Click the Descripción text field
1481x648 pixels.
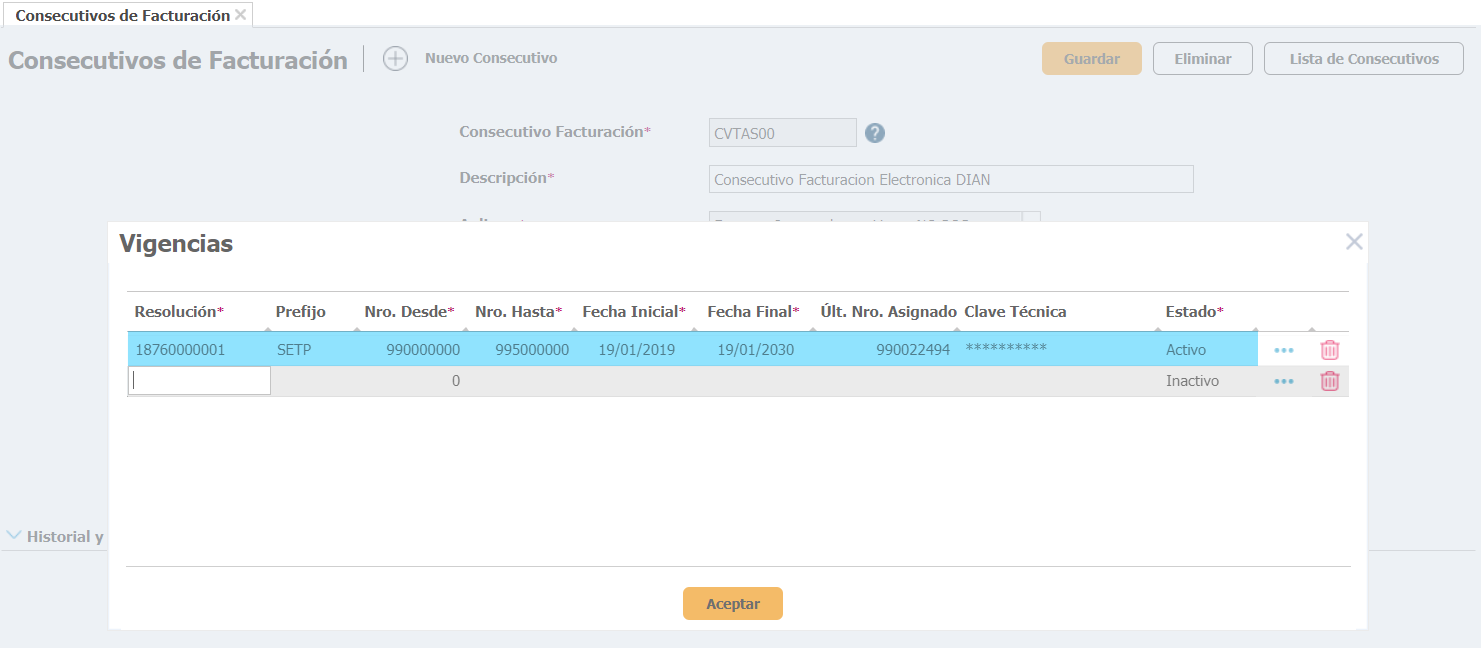(x=950, y=180)
